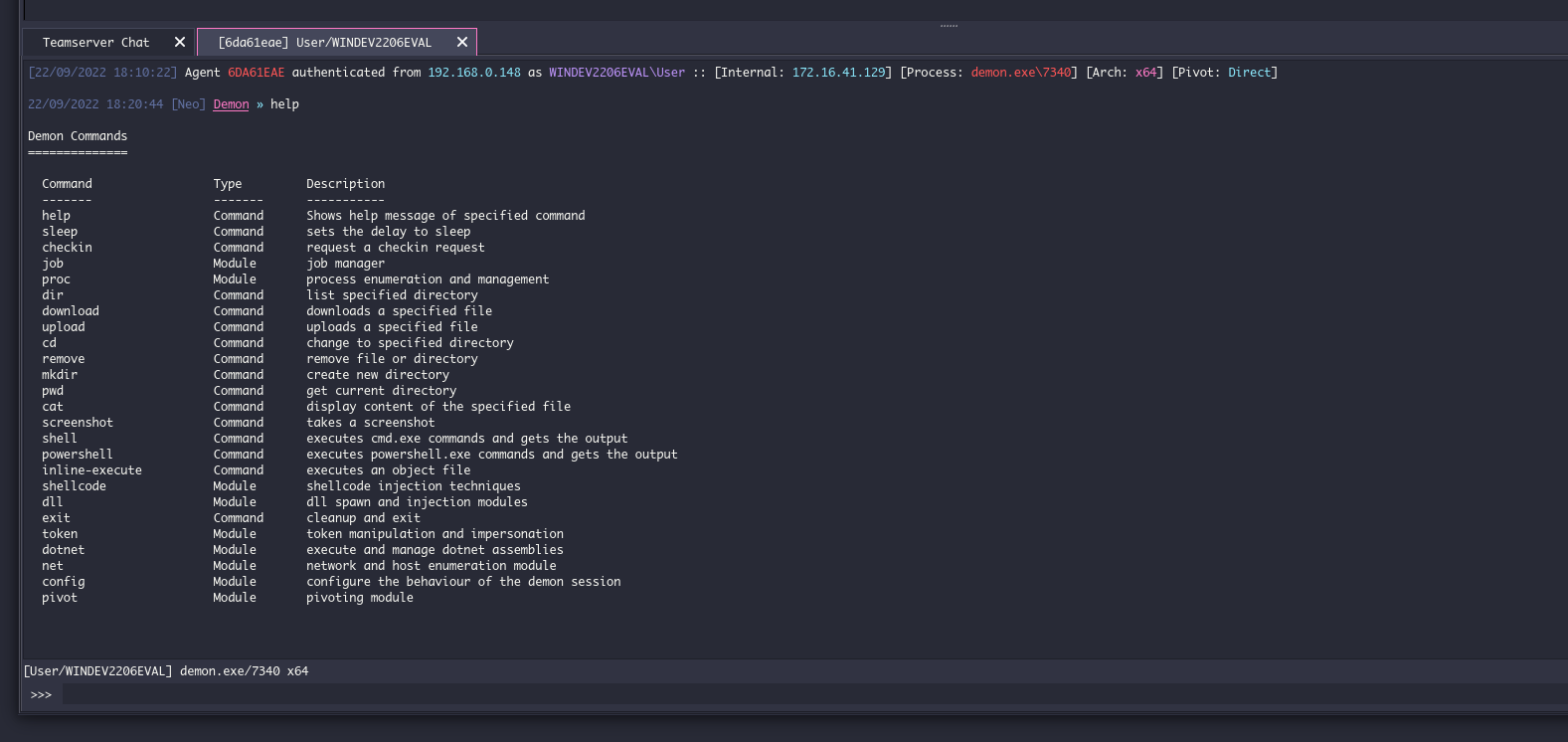Click the 'upload' command name
This screenshot has height=742, width=1568.
pos(64,326)
